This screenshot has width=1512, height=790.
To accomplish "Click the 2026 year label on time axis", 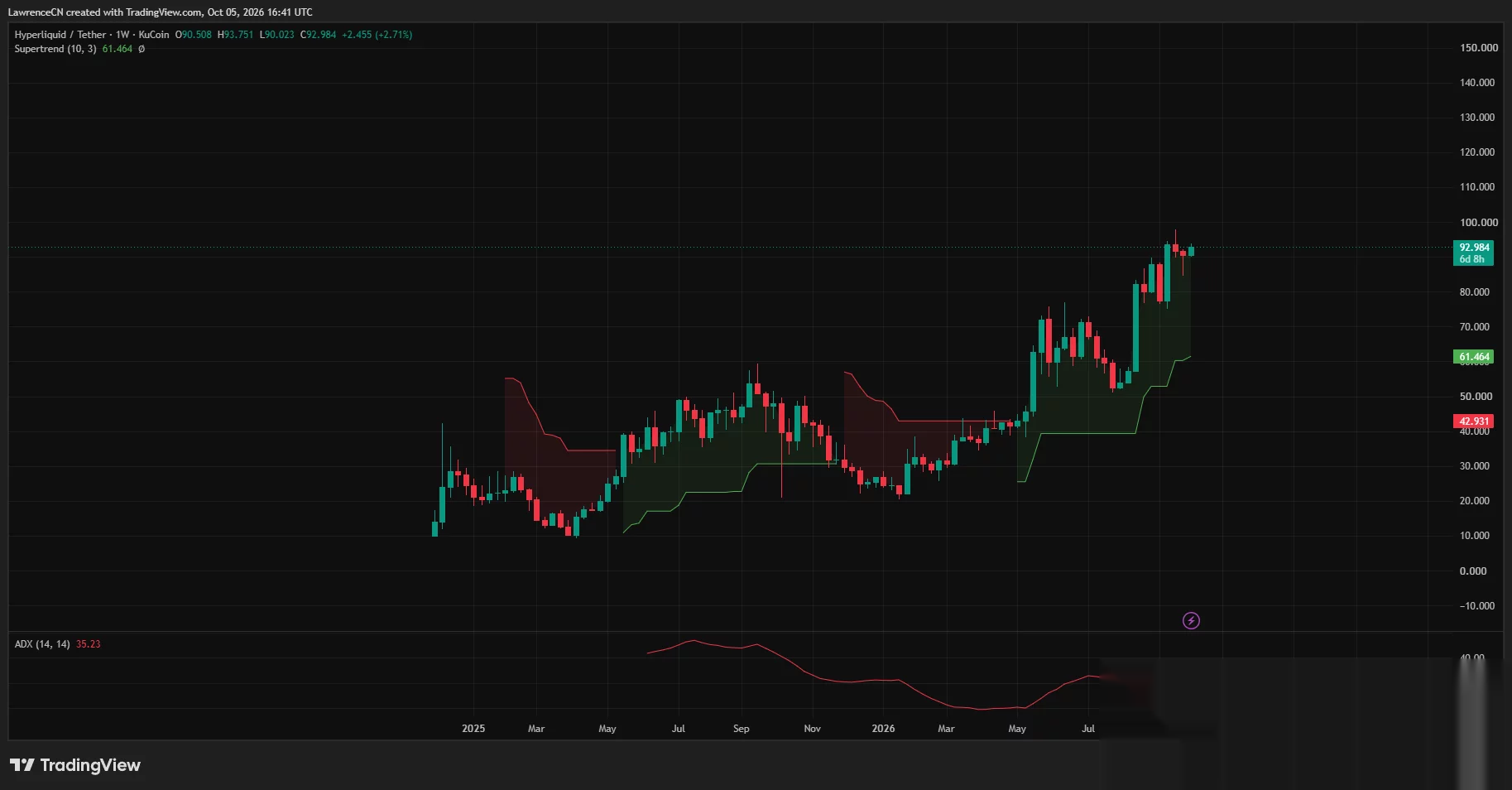I will click(883, 729).
